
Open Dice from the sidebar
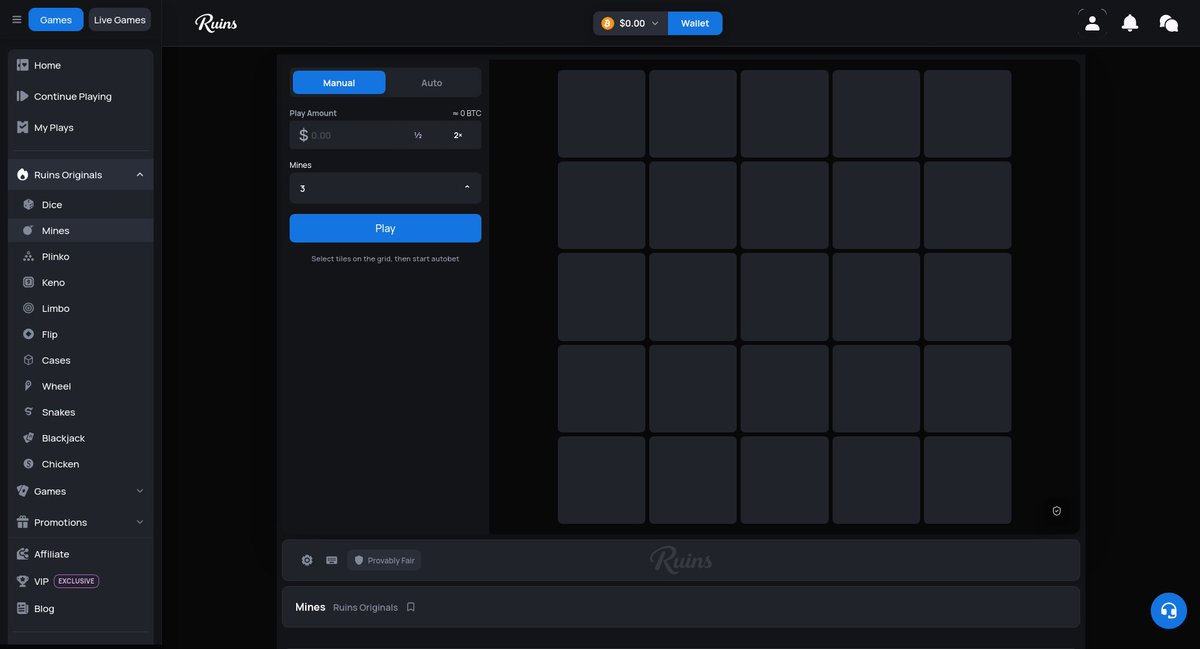tap(81, 205)
